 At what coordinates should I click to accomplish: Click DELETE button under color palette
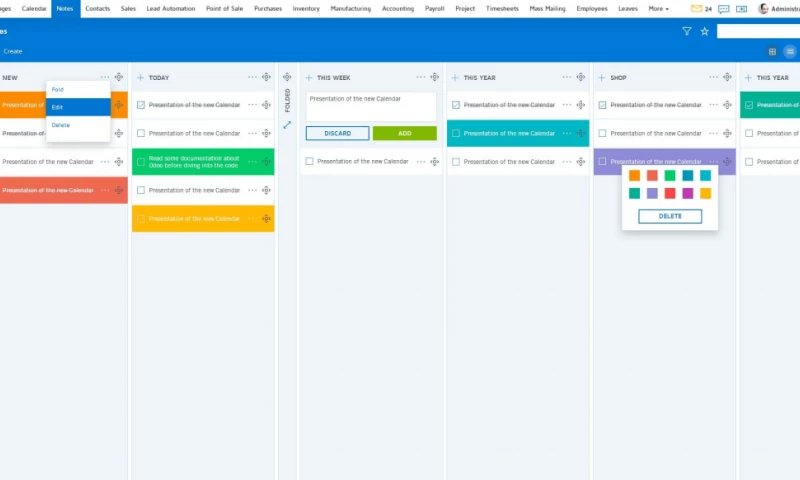[x=670, y=216]
